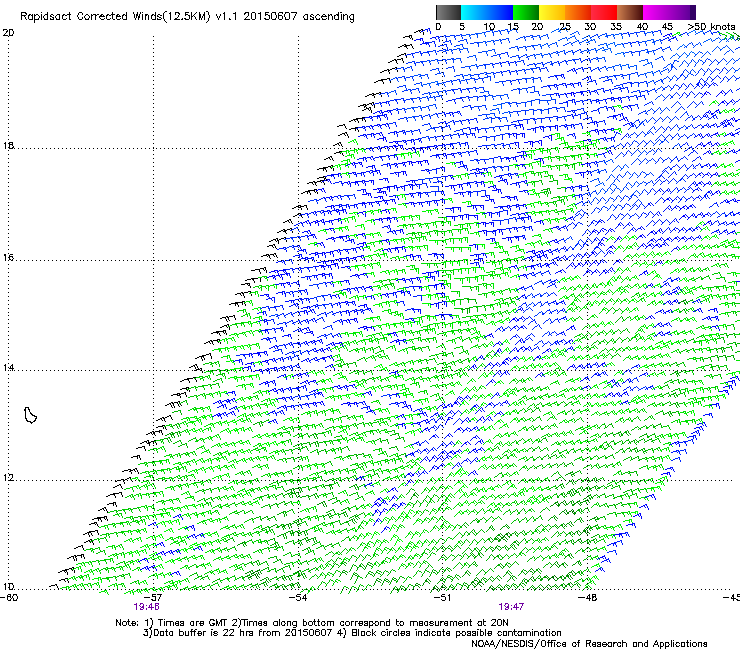Click the legend label "25"
740x650 pixels.
tap(564, 27)
